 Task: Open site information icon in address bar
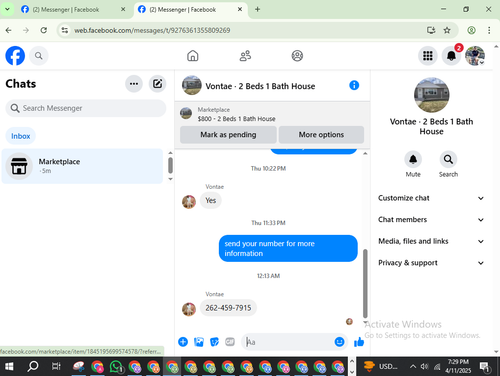tap(65, 30)
